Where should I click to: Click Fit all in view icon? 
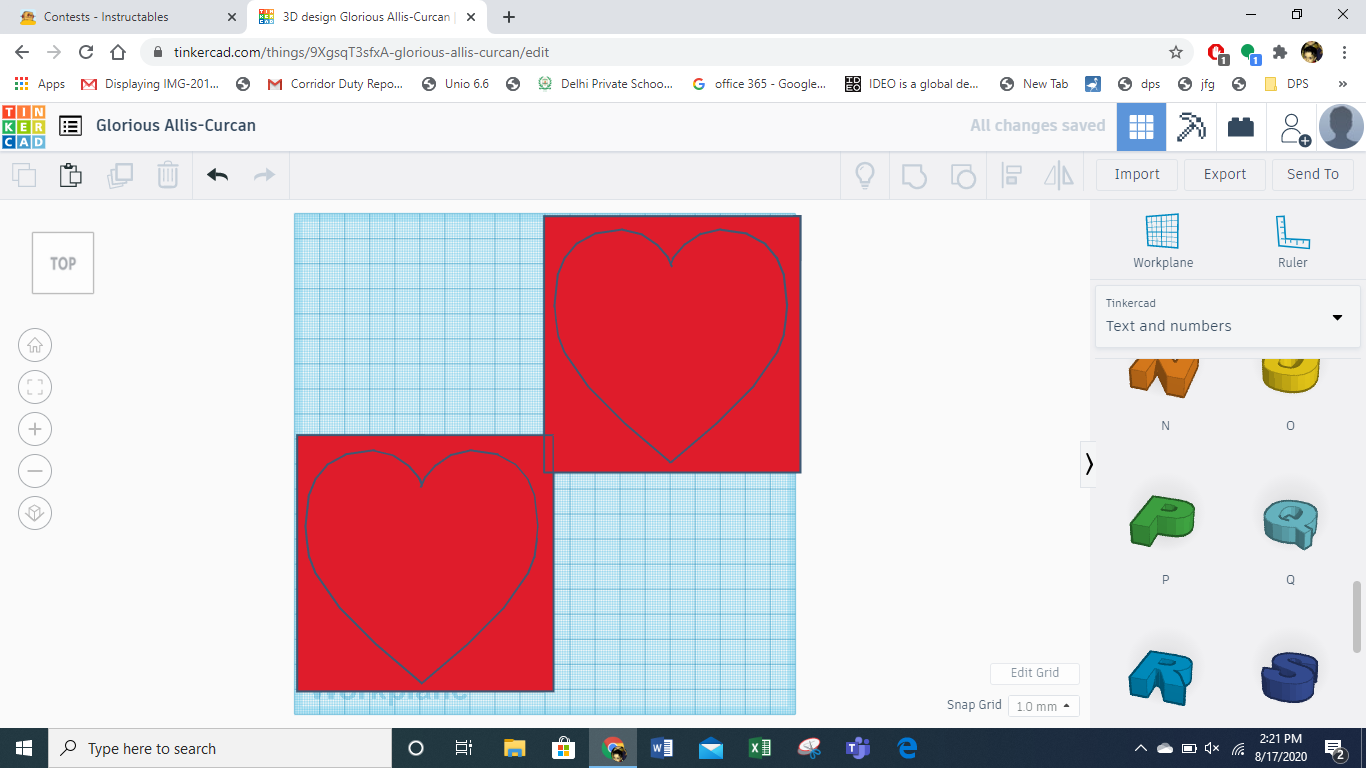pyautogui.click(x=35, y=387)
